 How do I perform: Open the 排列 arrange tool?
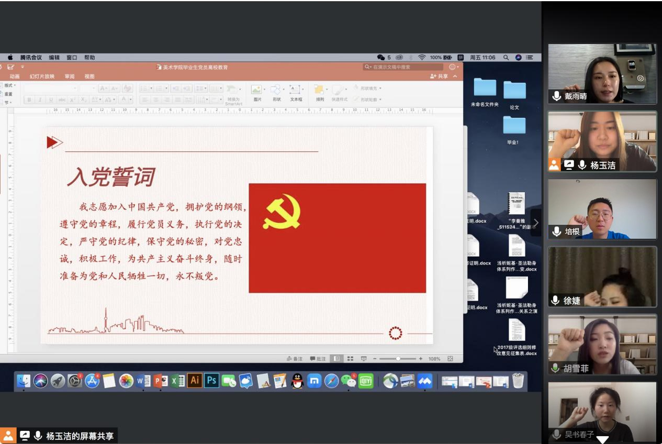coord(320,93)
